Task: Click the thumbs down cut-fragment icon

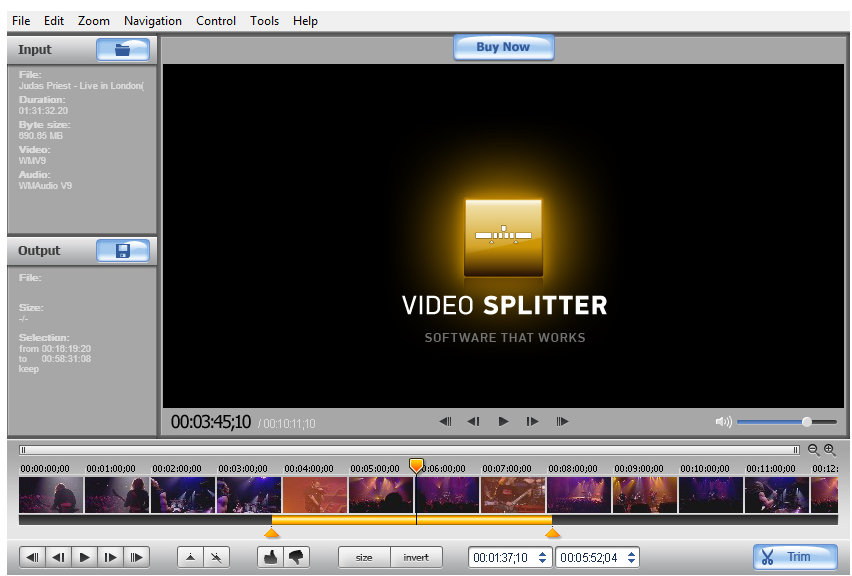Action: point(296,557)
